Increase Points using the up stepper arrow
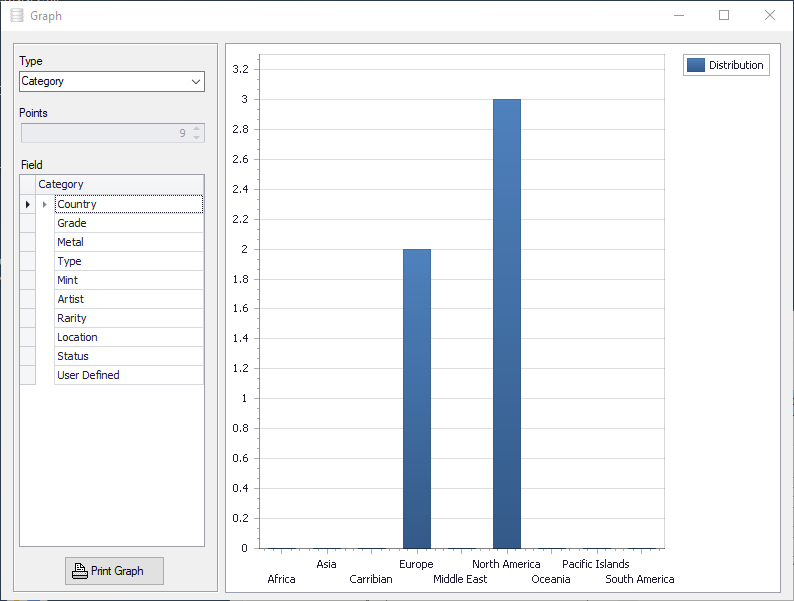 coord(196,129)
